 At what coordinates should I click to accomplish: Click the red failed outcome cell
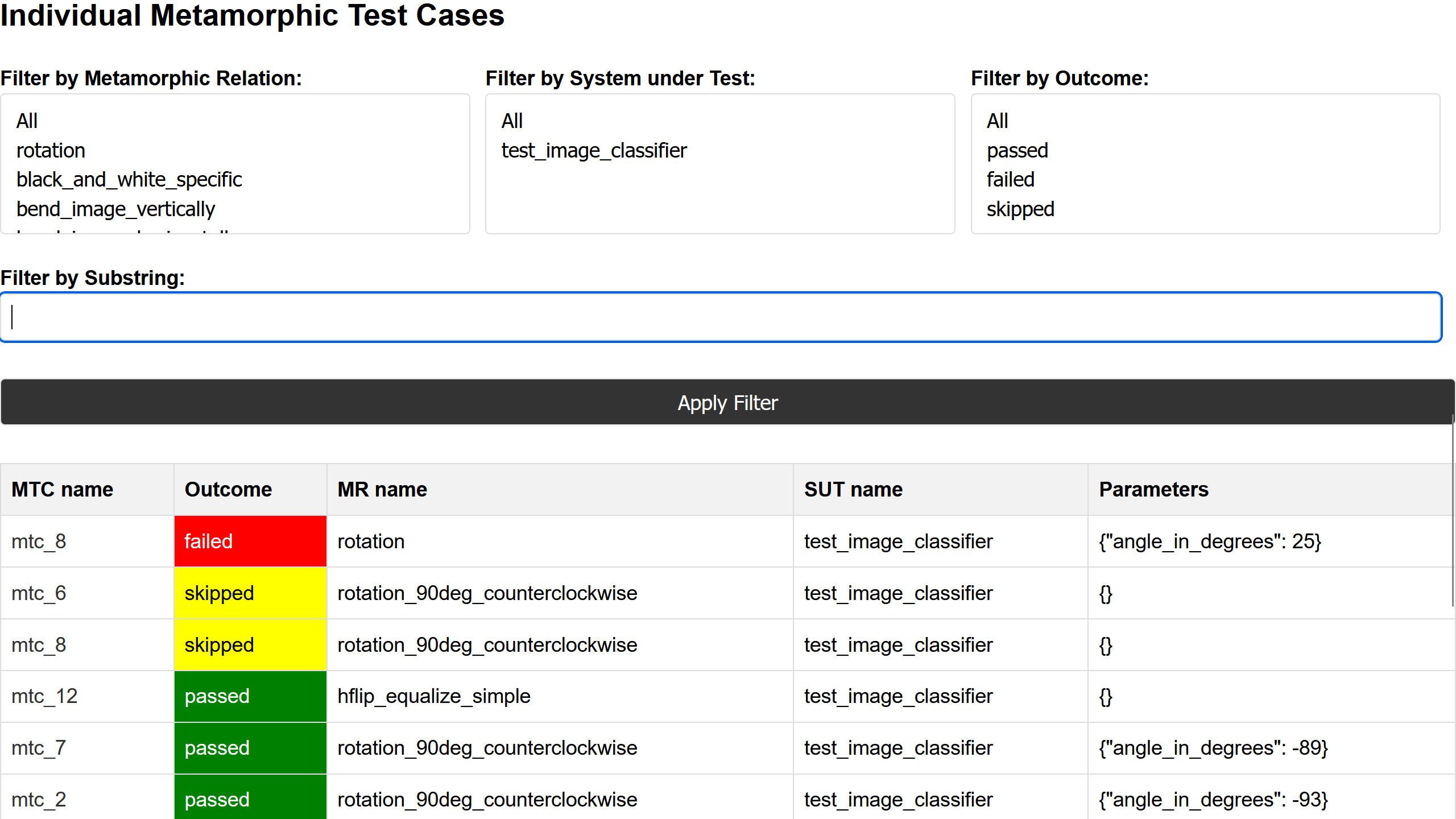point(250,541)
